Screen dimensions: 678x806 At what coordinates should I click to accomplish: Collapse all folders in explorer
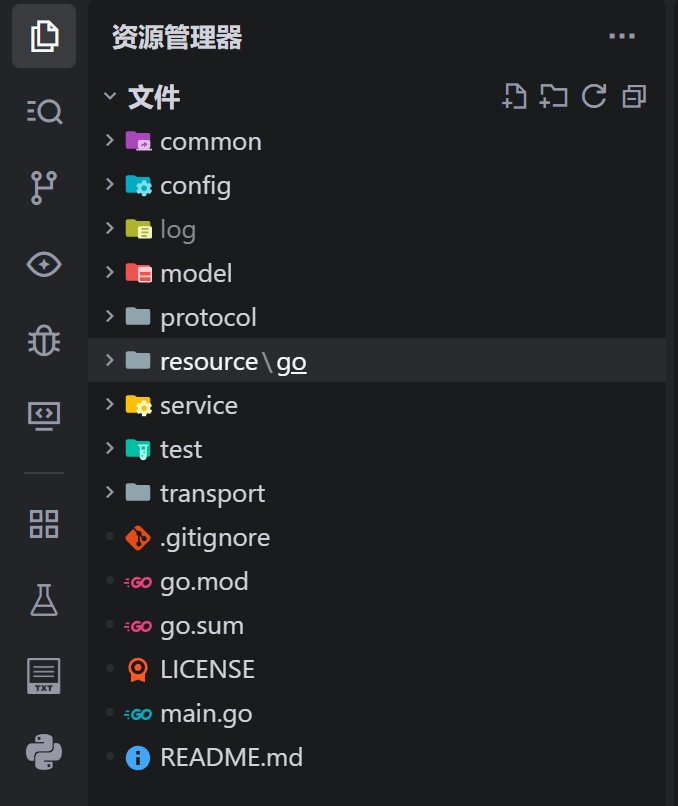[x=634, y=96]
